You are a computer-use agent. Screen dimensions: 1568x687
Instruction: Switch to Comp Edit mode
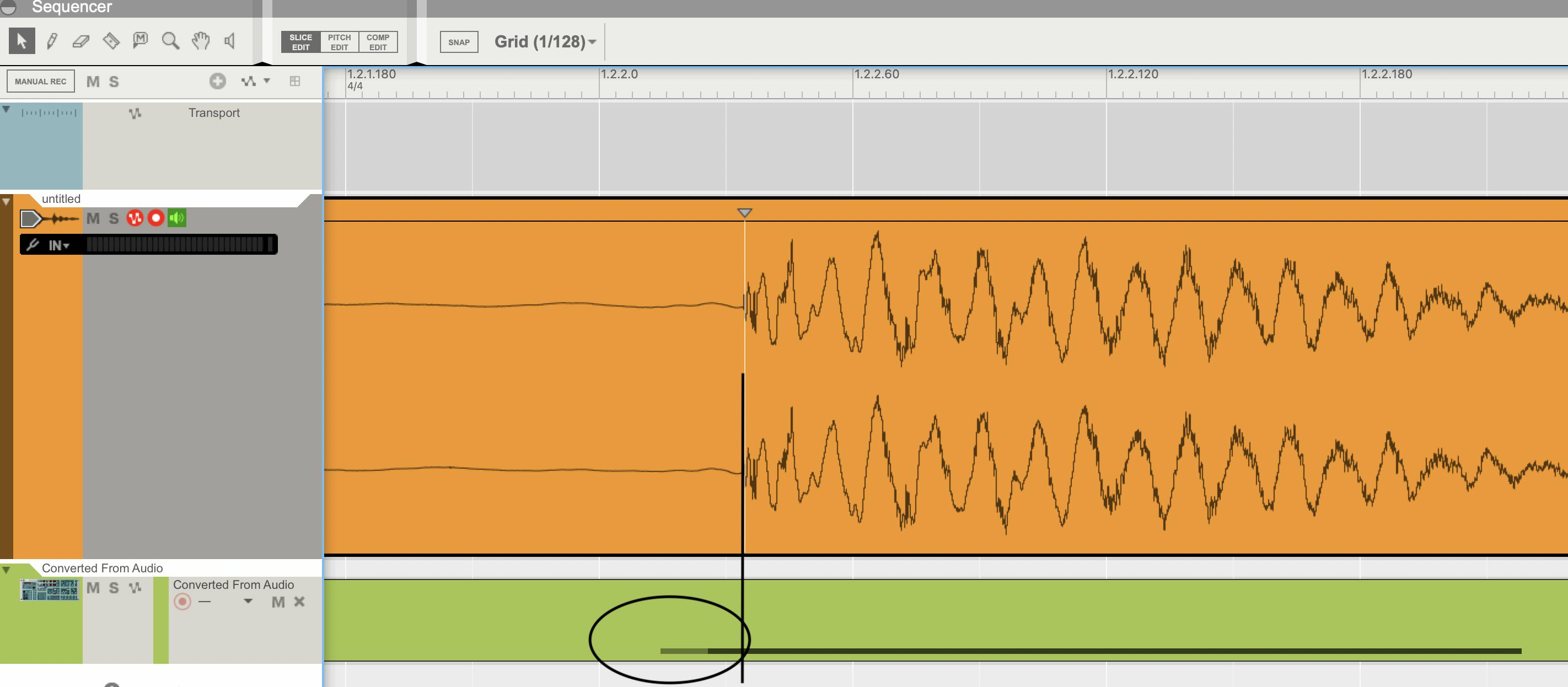(378, 42)
